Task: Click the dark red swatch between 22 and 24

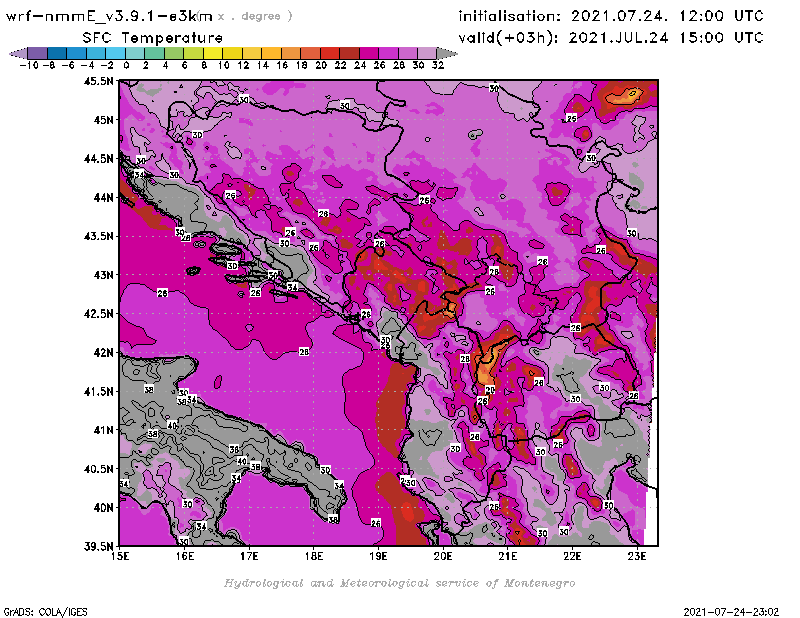Action: [349, 53]
